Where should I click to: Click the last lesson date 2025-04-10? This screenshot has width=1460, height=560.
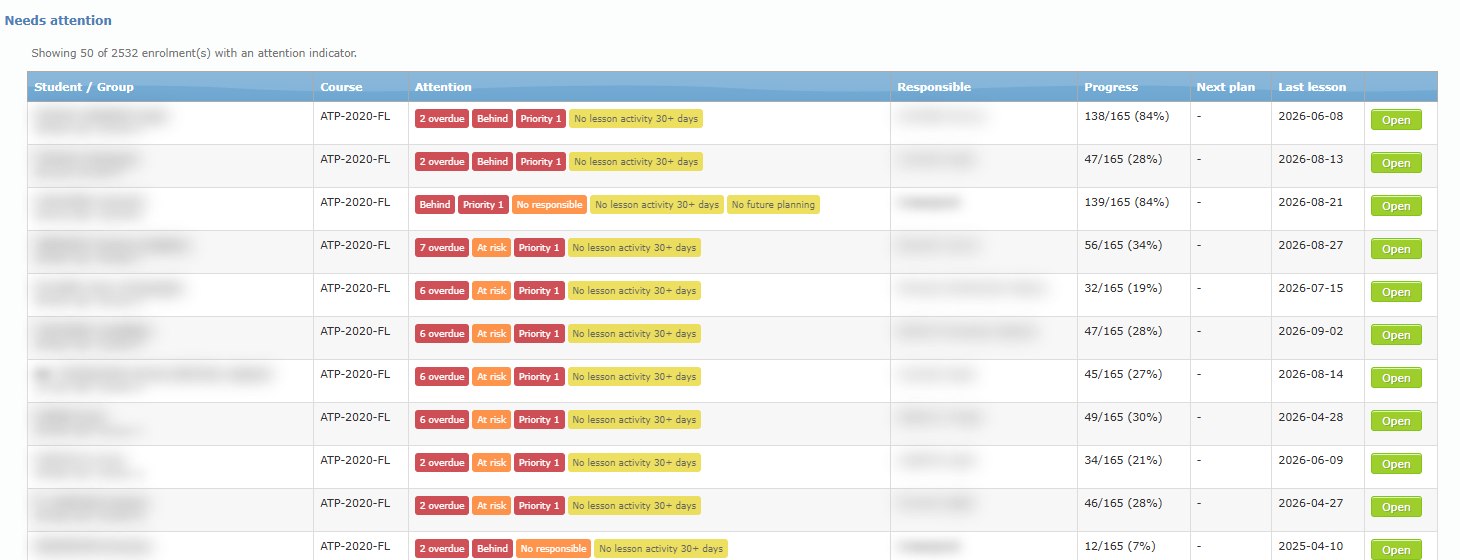(1313, 546)
